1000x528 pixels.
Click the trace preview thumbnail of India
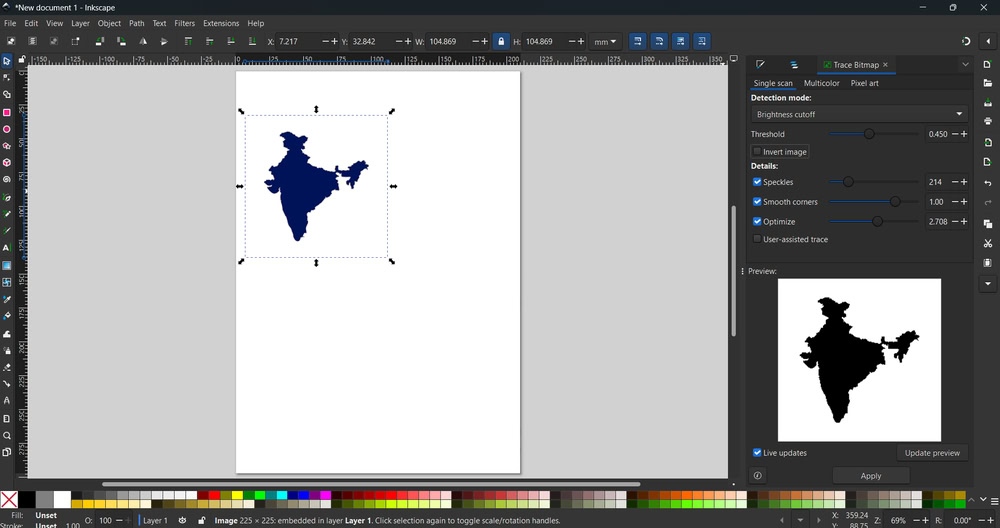[x=859, y=360]
